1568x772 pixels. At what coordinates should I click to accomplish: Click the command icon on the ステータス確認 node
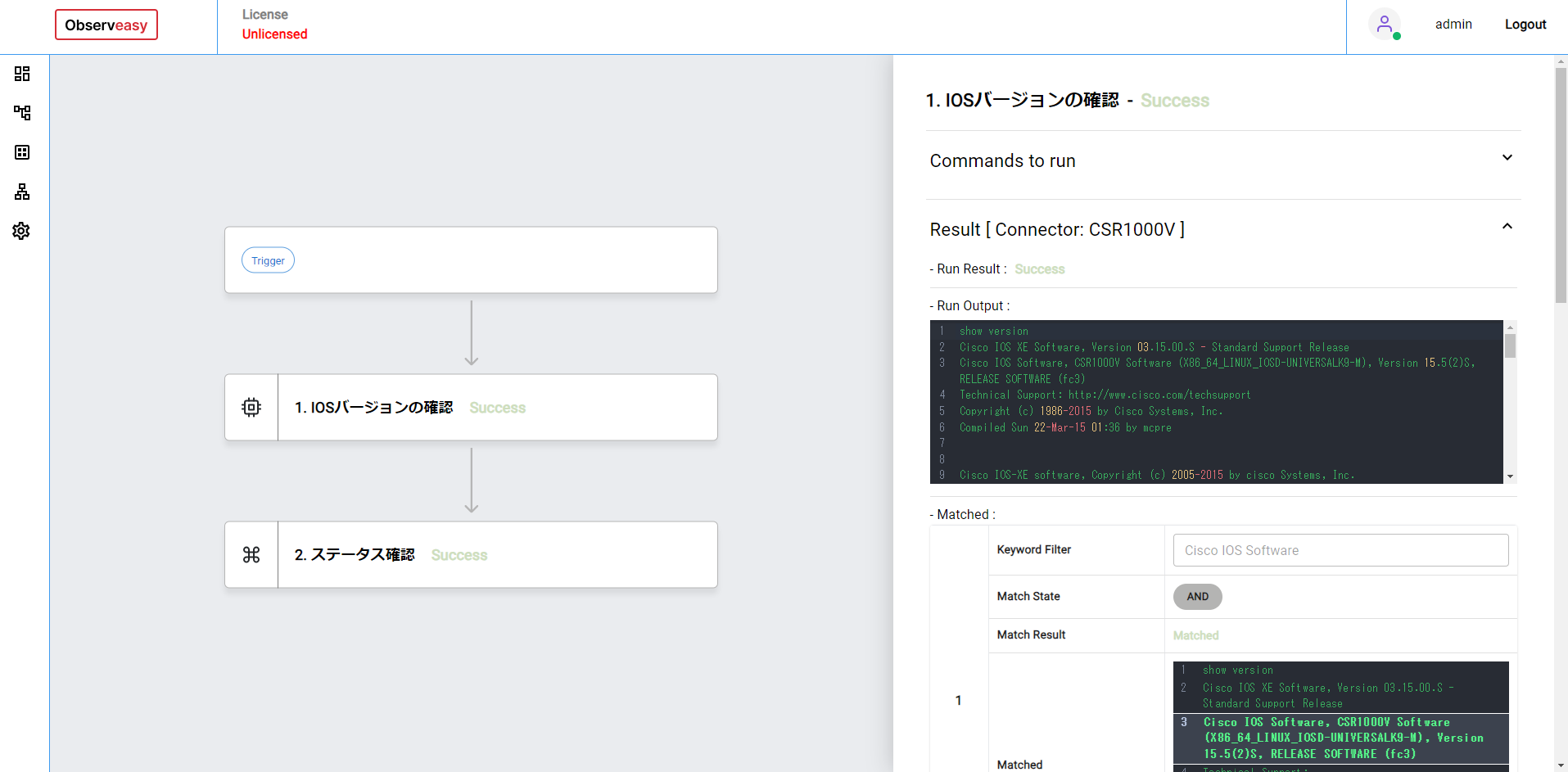tap(251, 554)
